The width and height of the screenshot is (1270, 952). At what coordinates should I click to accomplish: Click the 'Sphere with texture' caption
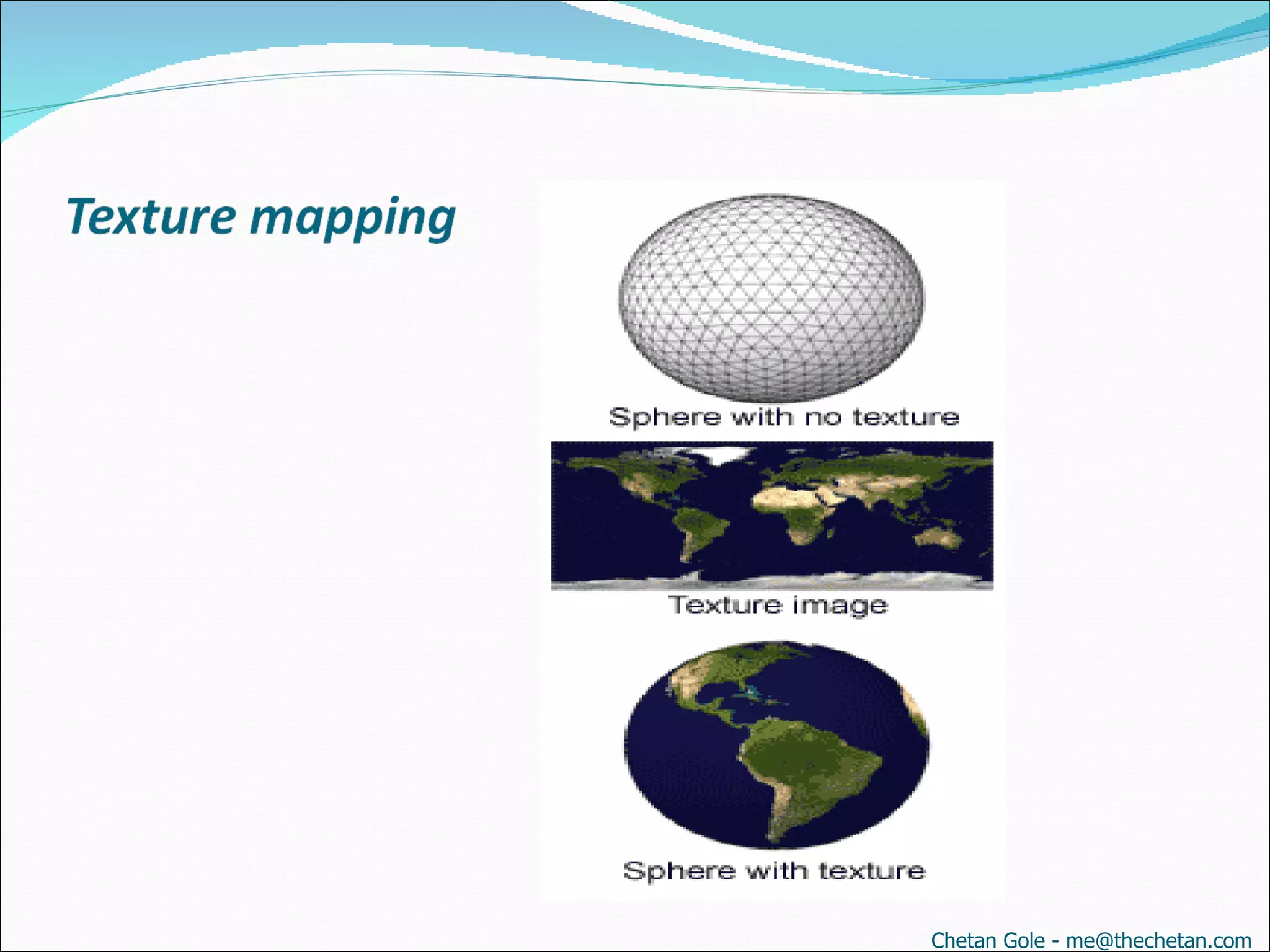click(775, 871)
